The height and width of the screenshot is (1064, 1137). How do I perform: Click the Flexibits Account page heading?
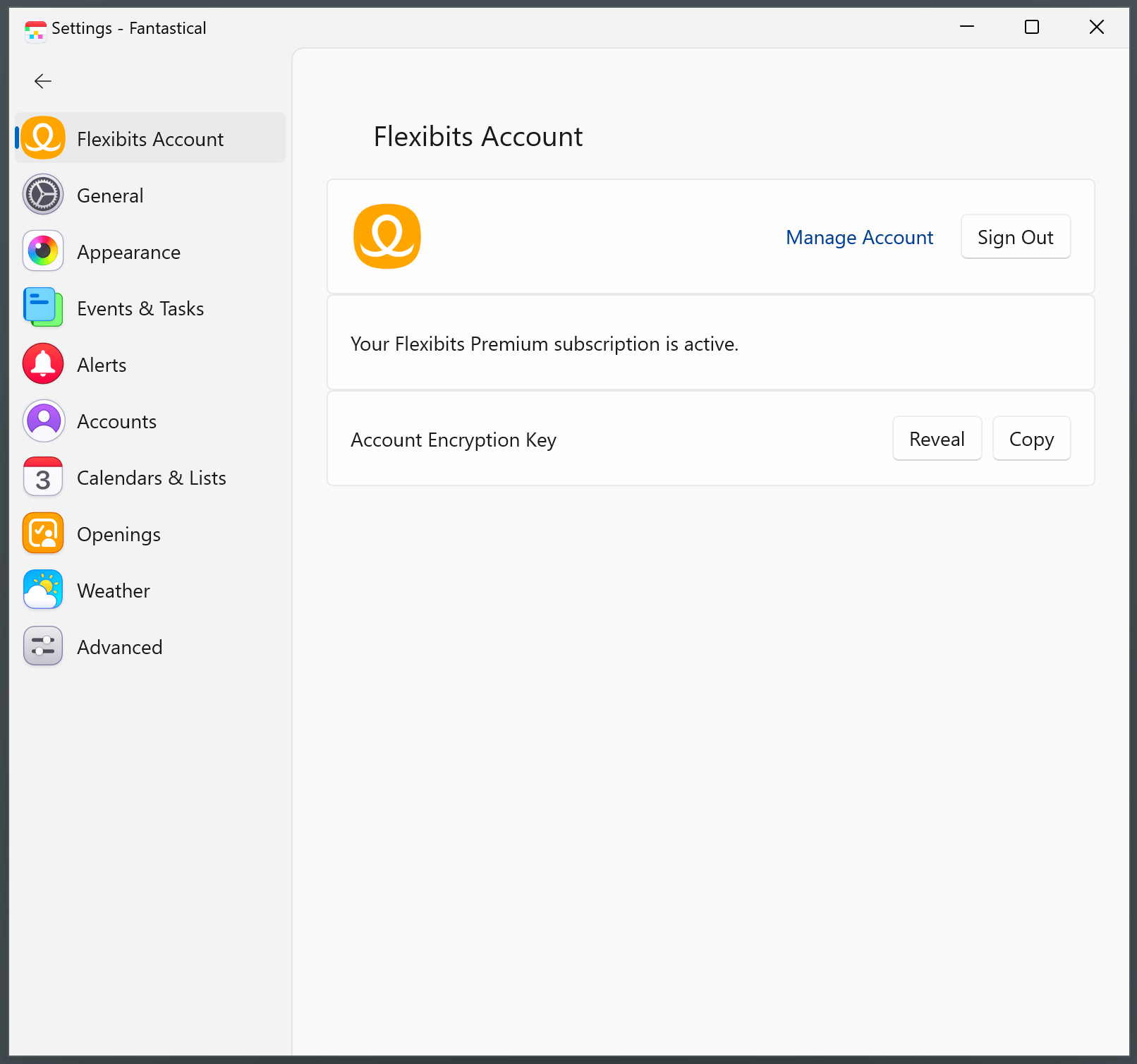pyautogui.click(x=478, y=136)
